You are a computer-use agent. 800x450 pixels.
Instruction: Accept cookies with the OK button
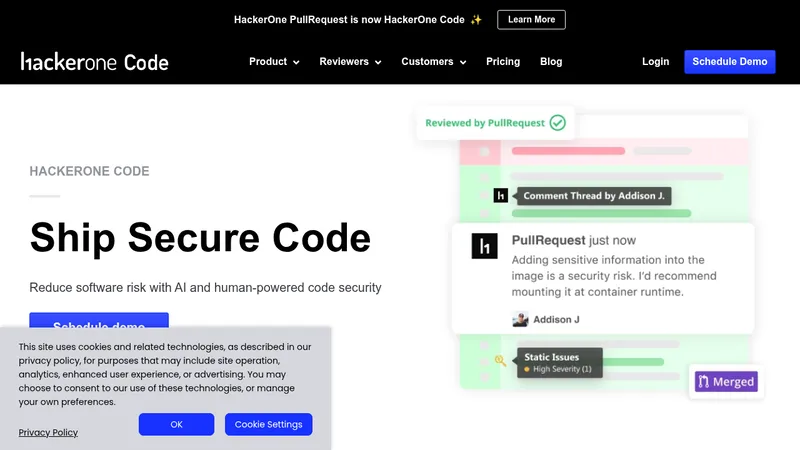click(x=177, y=424)
